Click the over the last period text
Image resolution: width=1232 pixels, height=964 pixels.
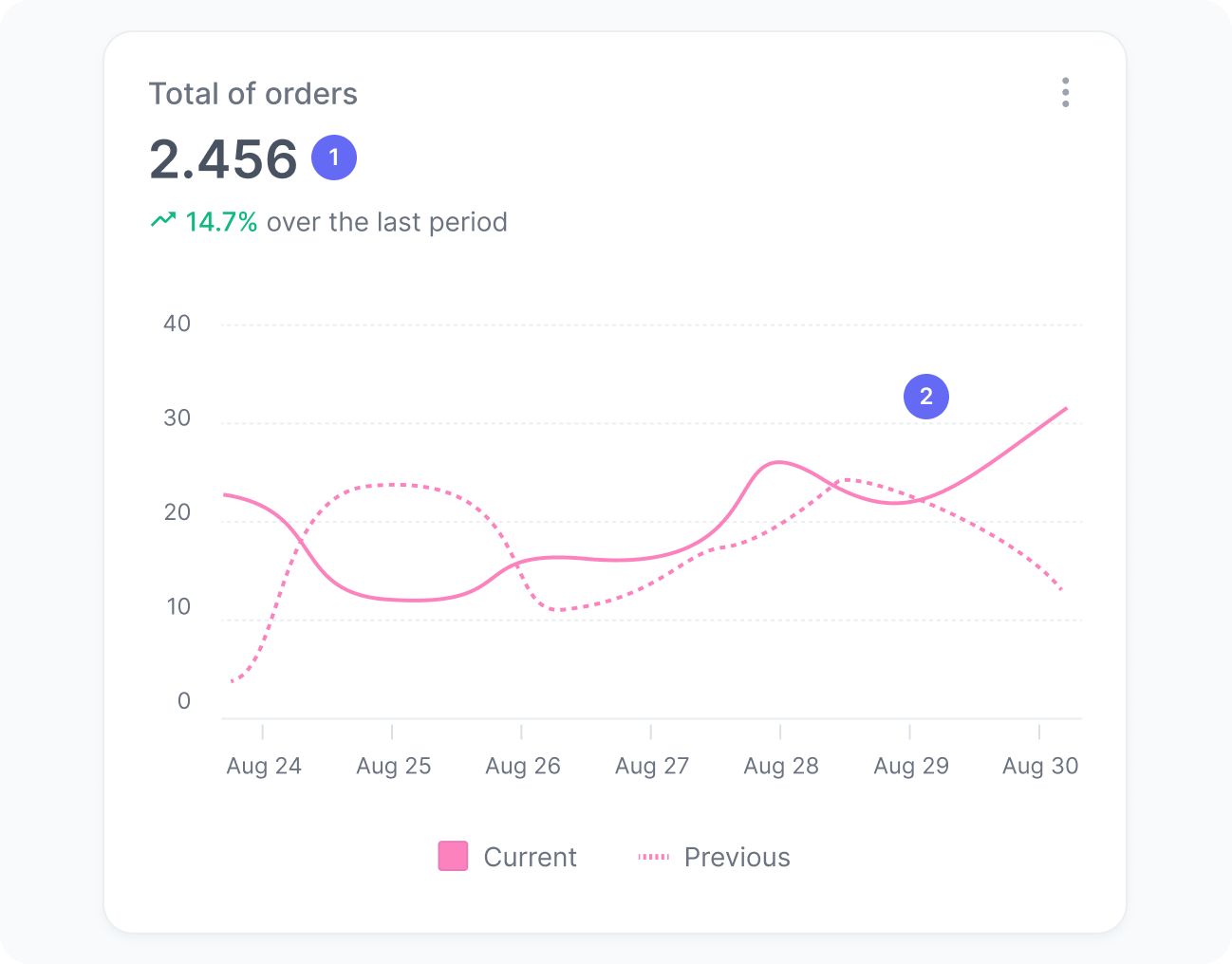[x=385, y=222]
